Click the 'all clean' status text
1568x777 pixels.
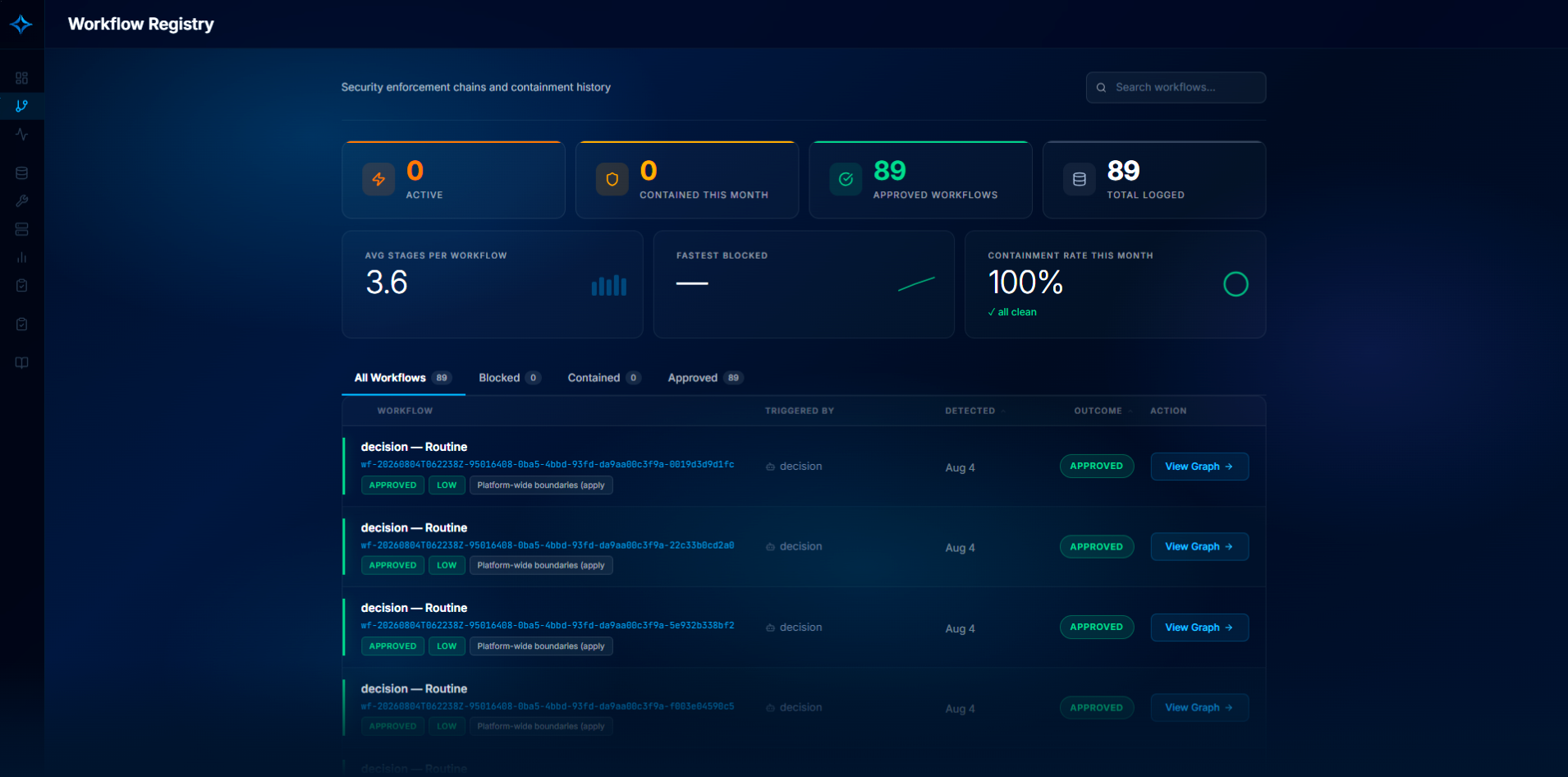pyautogui.click(x=1012, y=312)
